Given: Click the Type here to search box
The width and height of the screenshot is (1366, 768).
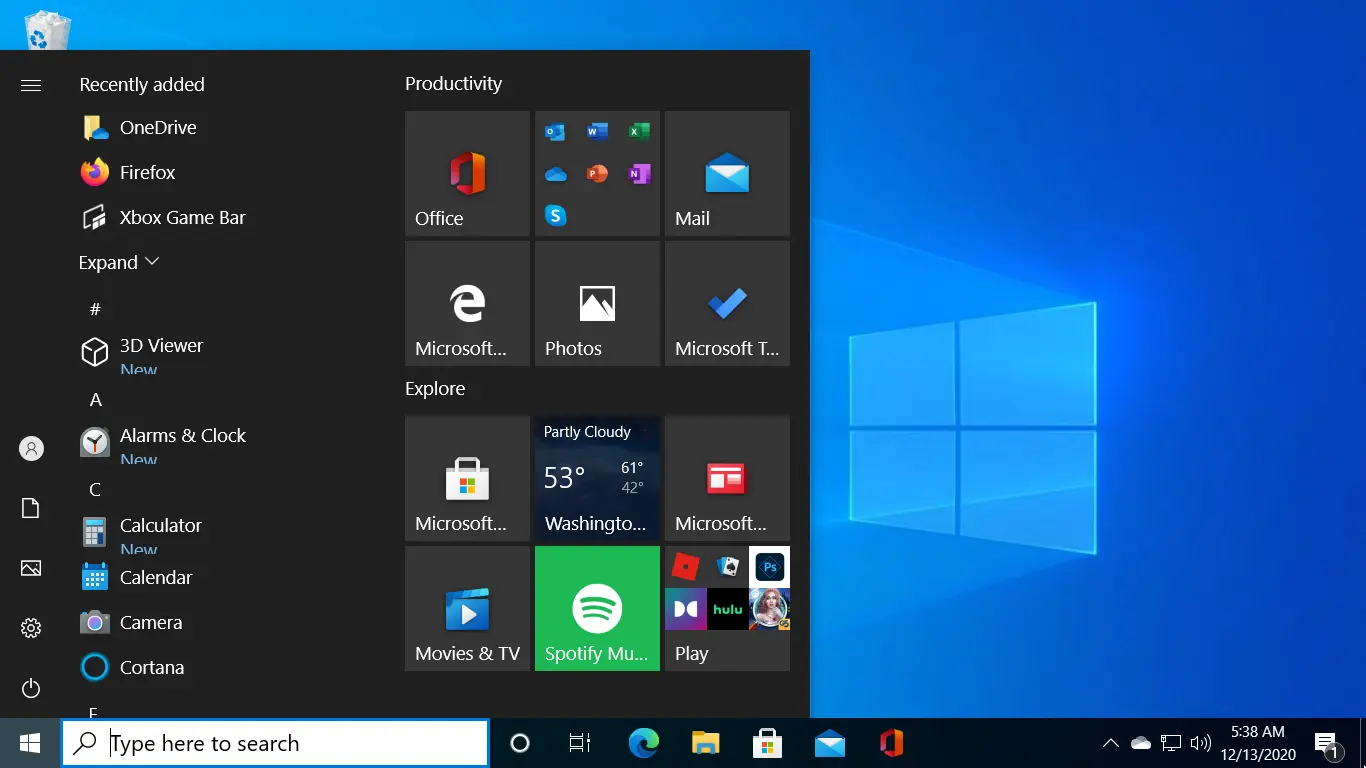Looking at the screenshot, I should tap(275, 743).
